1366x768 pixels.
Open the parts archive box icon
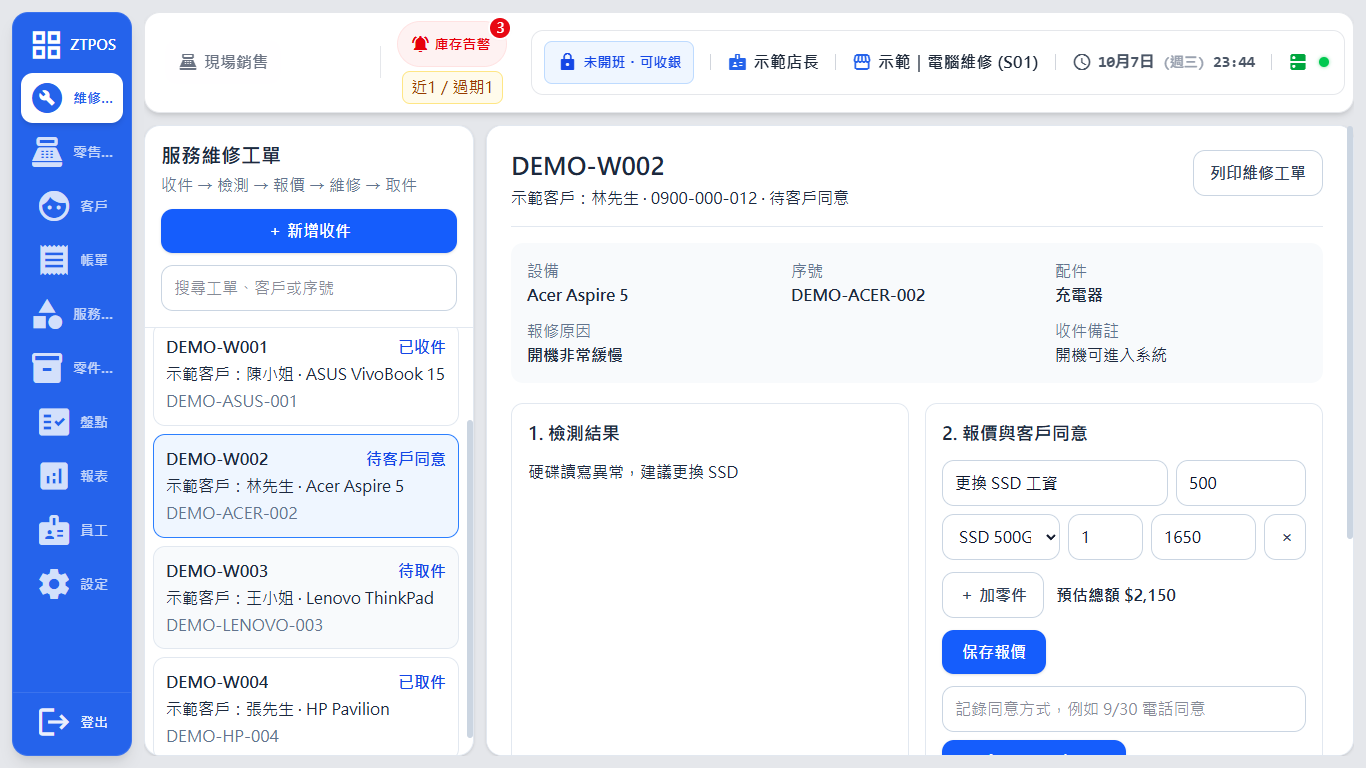tap(47, 368)
